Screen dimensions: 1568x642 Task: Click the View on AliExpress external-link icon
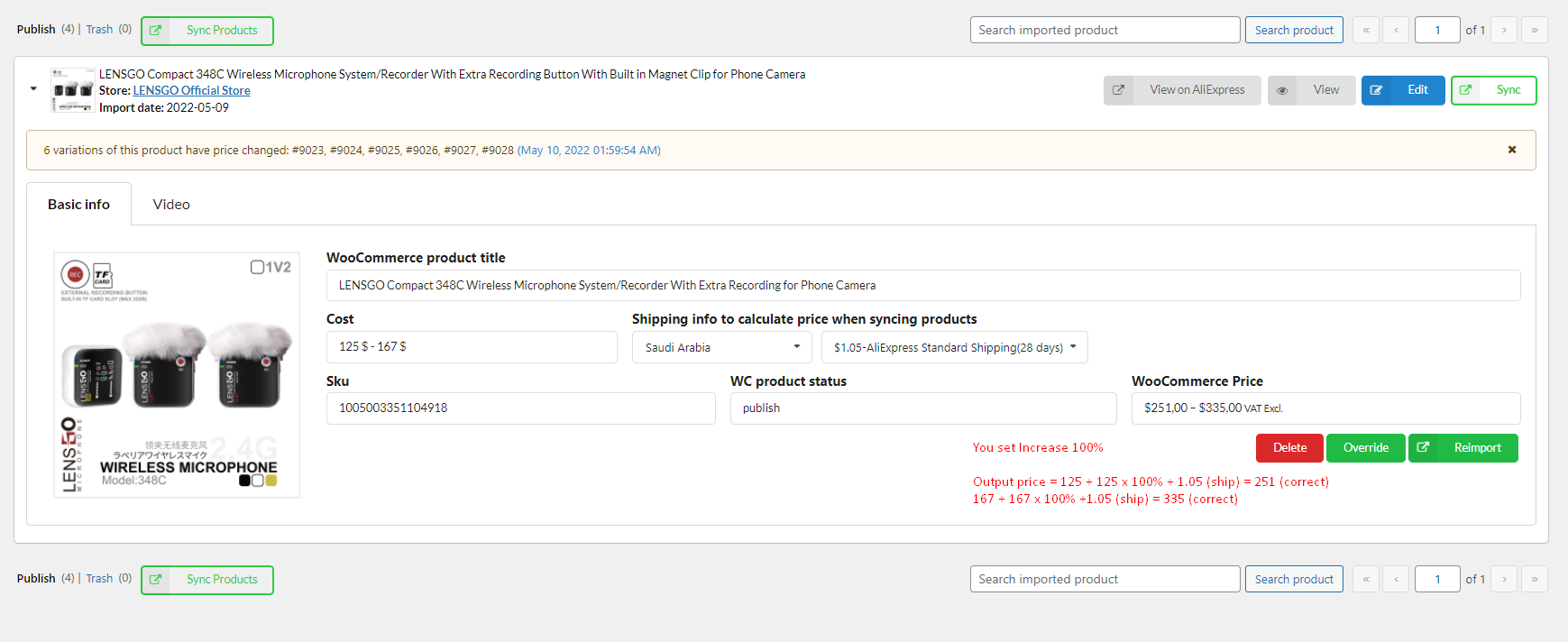click(x=1119, y=90)
